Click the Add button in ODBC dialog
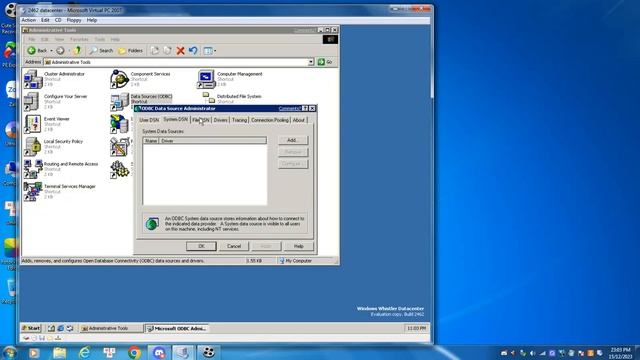Screen dimensions: 640x360 pos(293,140)
